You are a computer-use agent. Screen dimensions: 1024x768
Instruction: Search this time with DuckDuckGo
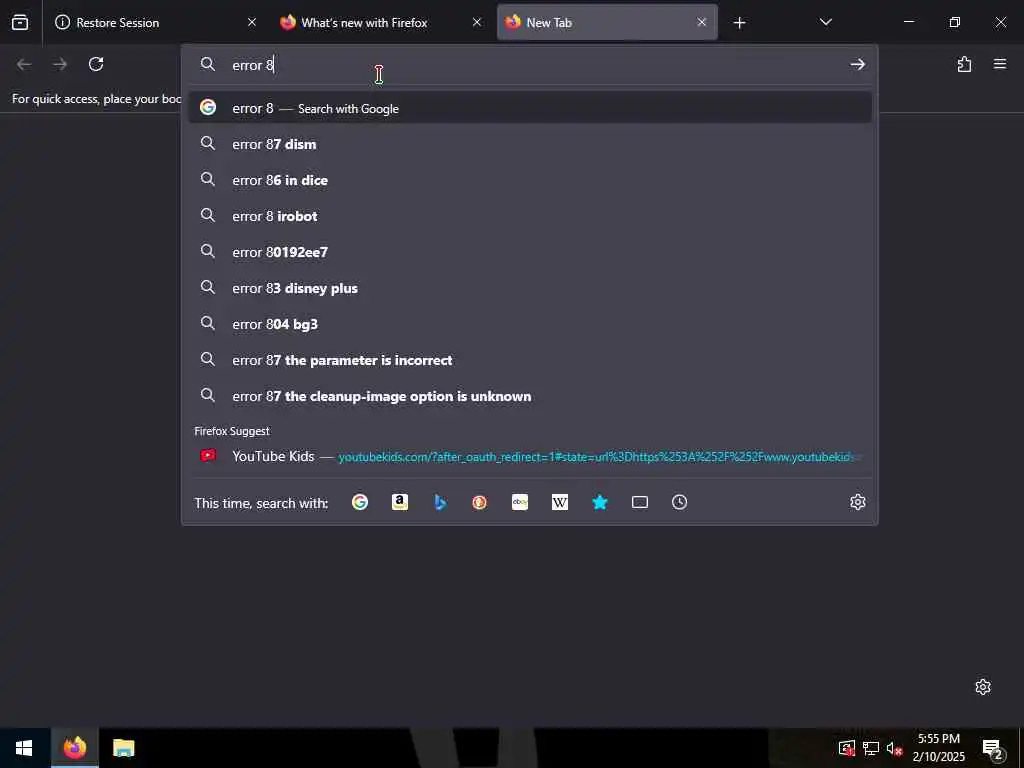click(x=479, y=502)
